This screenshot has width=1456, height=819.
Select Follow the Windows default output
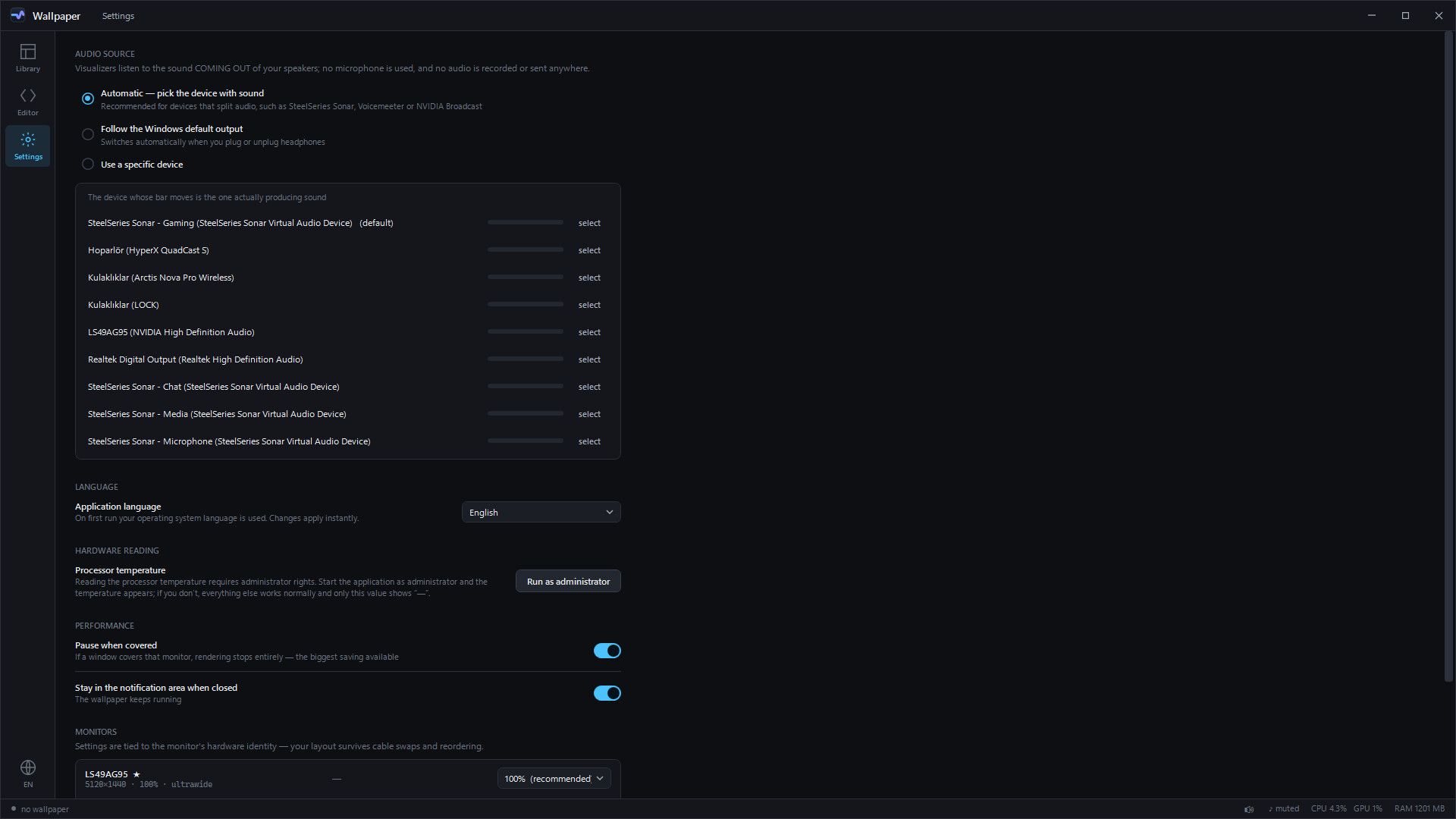88,134
